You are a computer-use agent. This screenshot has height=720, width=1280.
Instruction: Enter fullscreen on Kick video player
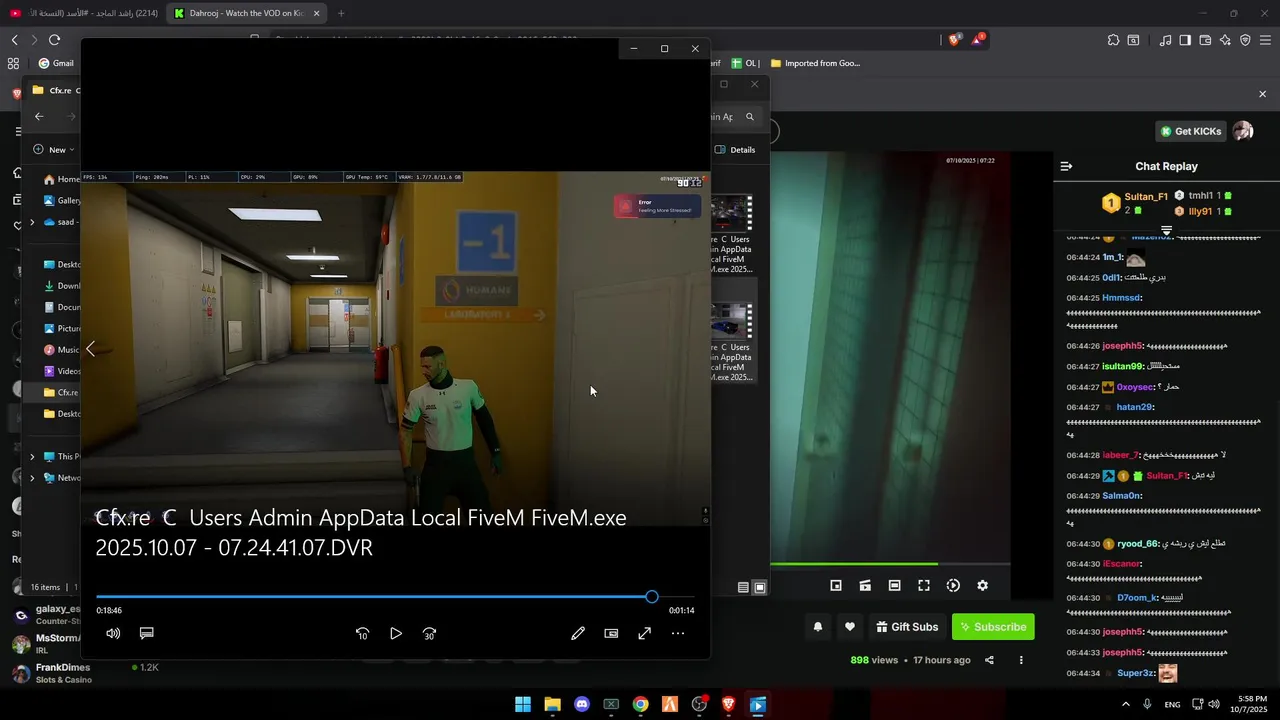click(x=924, y=586)
